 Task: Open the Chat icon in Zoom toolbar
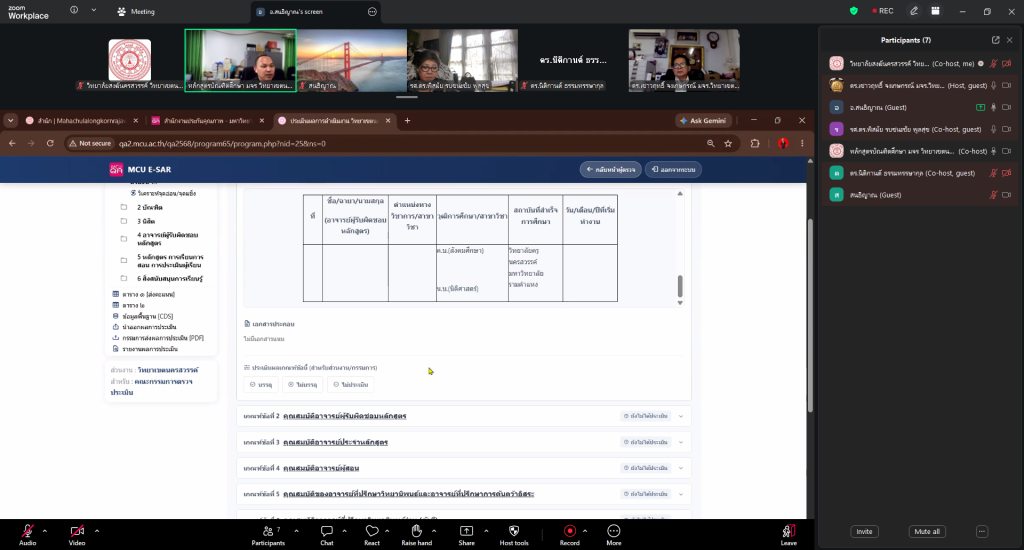click(327, 531)
